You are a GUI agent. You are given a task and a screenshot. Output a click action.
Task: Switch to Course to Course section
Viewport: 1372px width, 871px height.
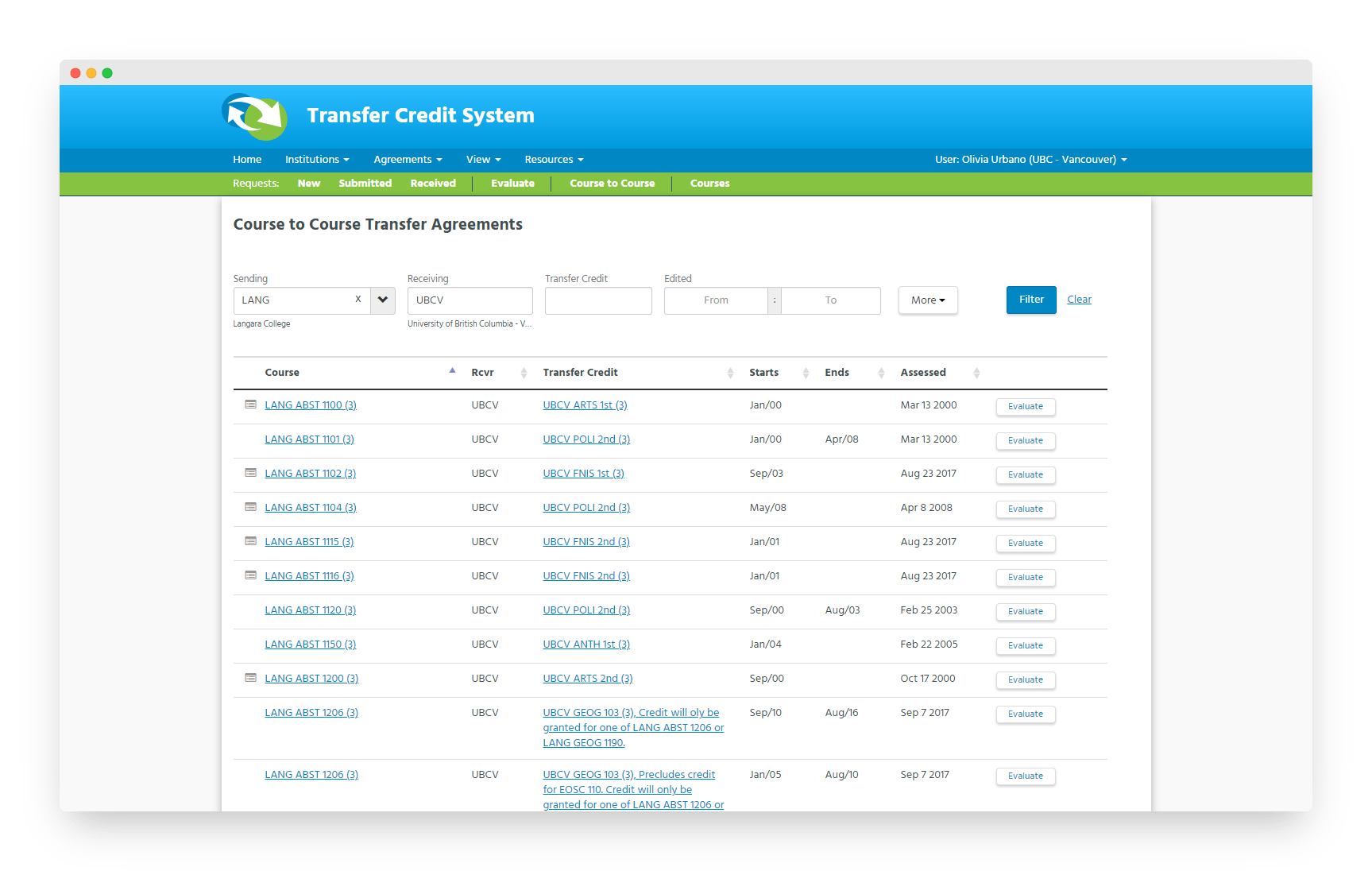pos(613,184)
